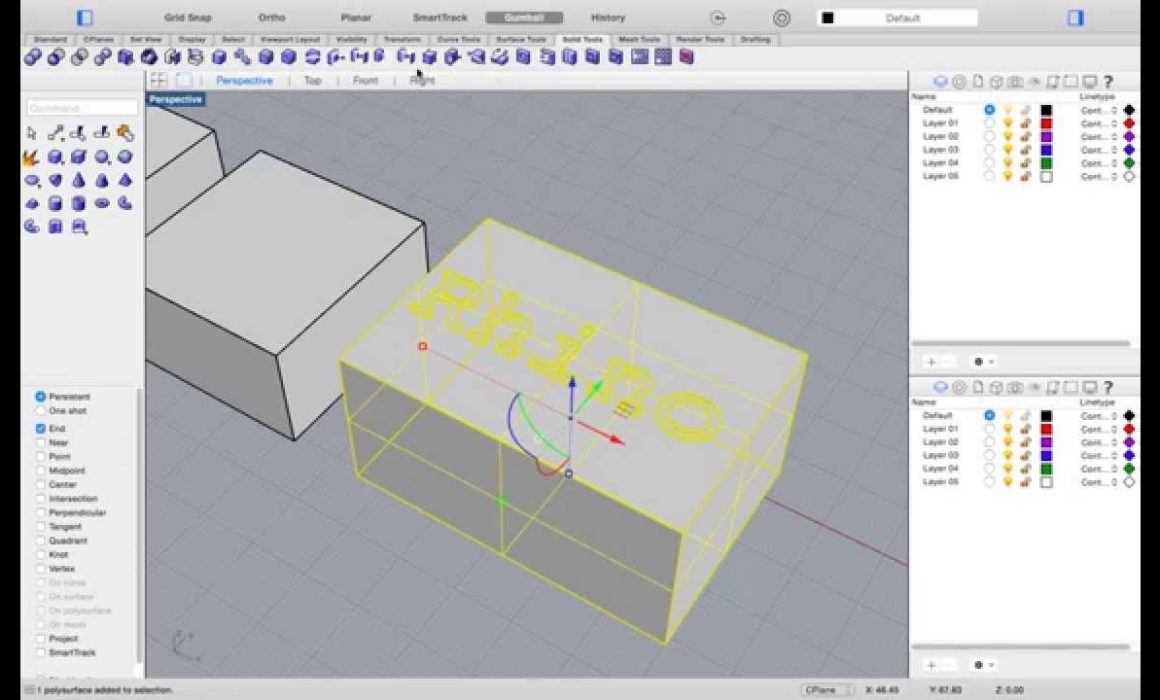Open the Help question mark in upper panel
The width and height of the screenshot is (1160, 700).
coord(1108,81)
